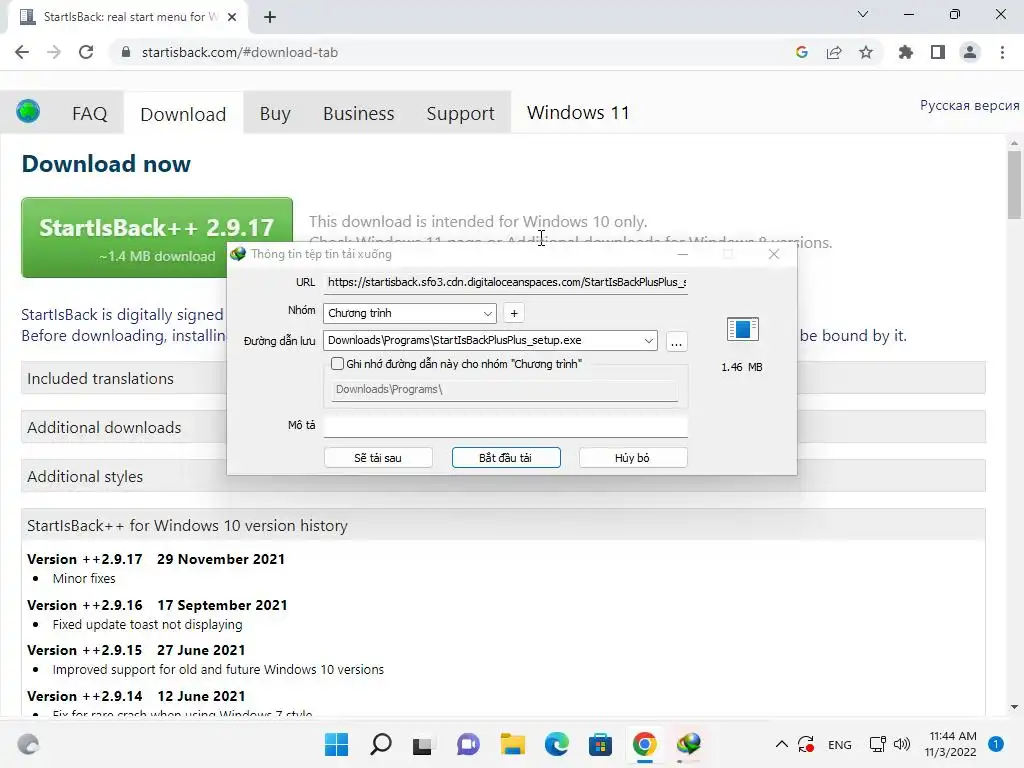
Task: Click the forward navigation arrow
Action: [x=54, y=52]
